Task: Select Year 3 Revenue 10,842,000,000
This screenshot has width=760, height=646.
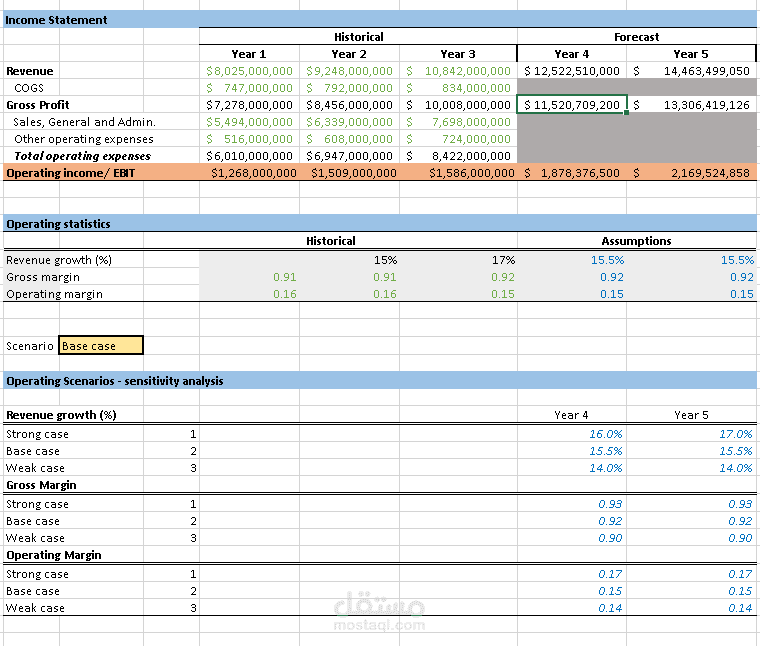Action: [x=459, y=71]
